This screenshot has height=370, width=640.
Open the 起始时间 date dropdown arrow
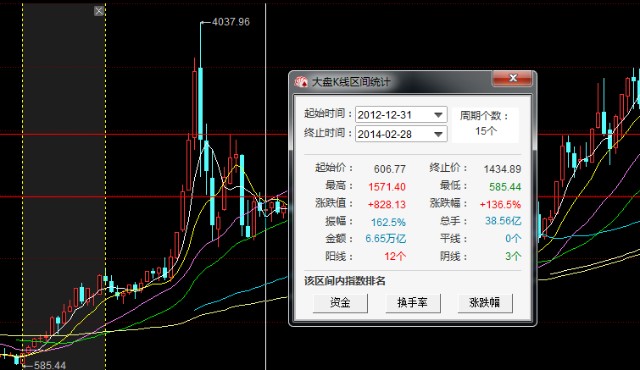pos(438,115)
